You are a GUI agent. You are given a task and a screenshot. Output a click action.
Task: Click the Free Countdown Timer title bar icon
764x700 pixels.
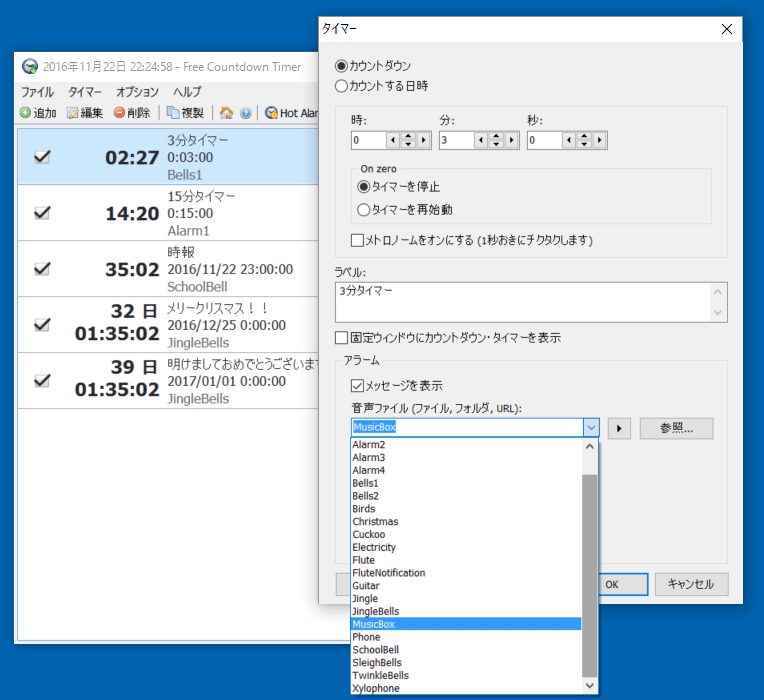(30, 66)
